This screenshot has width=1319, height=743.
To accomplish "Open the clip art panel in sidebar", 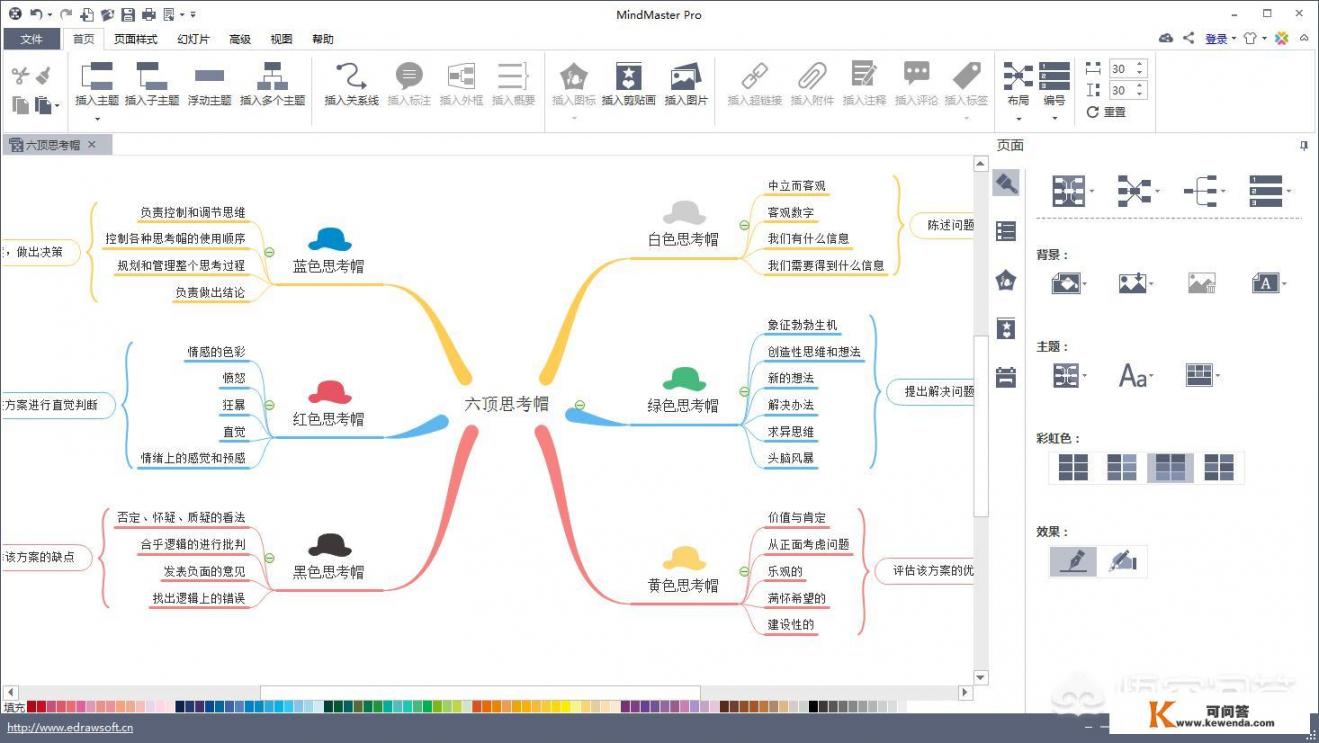I will [x=1006, y=328].
